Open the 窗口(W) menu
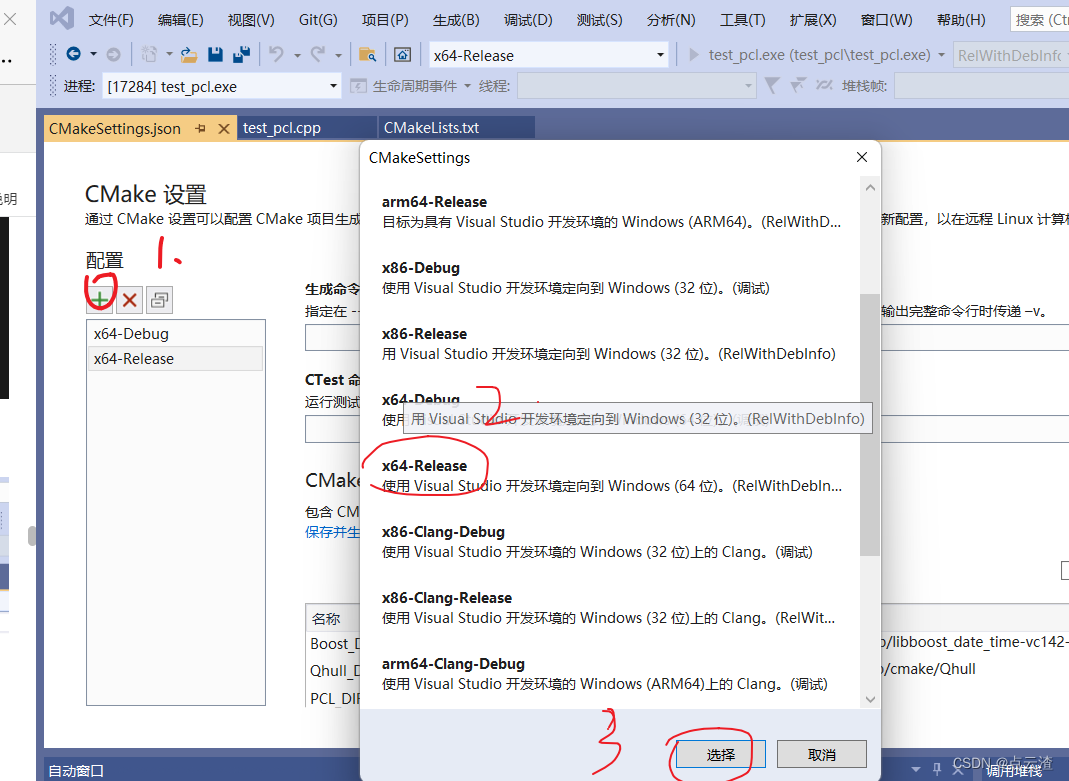1069x781 pixels. (x=886, y=20)
